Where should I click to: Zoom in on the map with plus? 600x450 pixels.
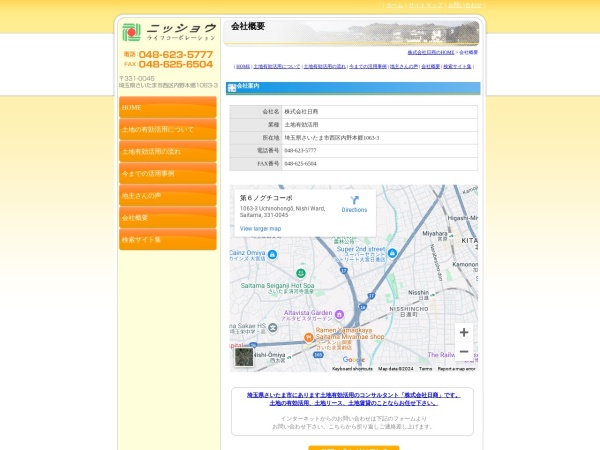[464, 332]
